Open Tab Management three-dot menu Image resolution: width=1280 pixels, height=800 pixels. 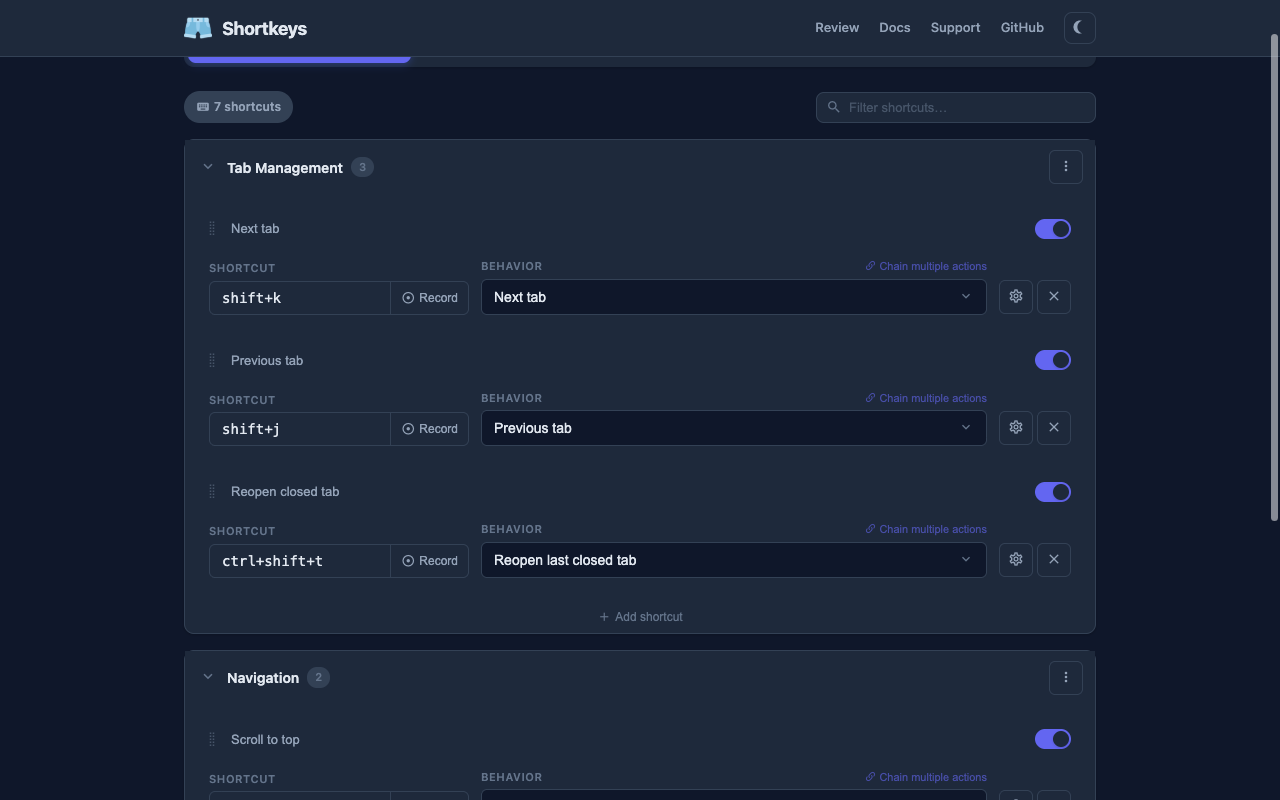coord(1065,167)
